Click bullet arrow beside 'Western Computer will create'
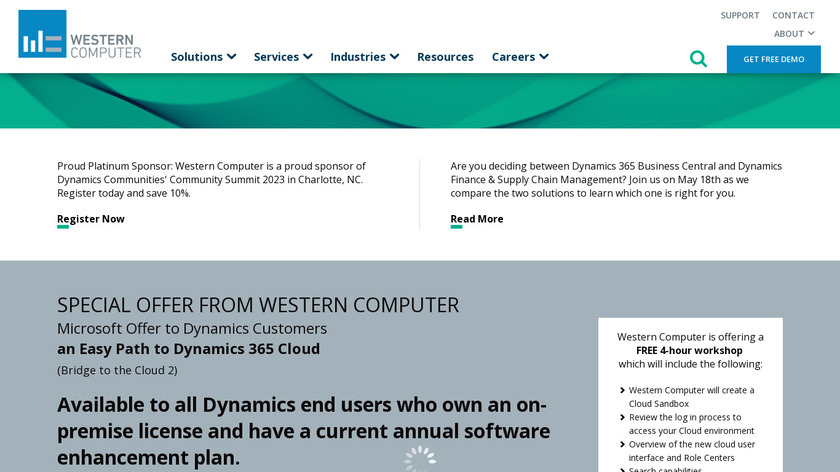Screen dimensions: 840x472 click(622, 391)
